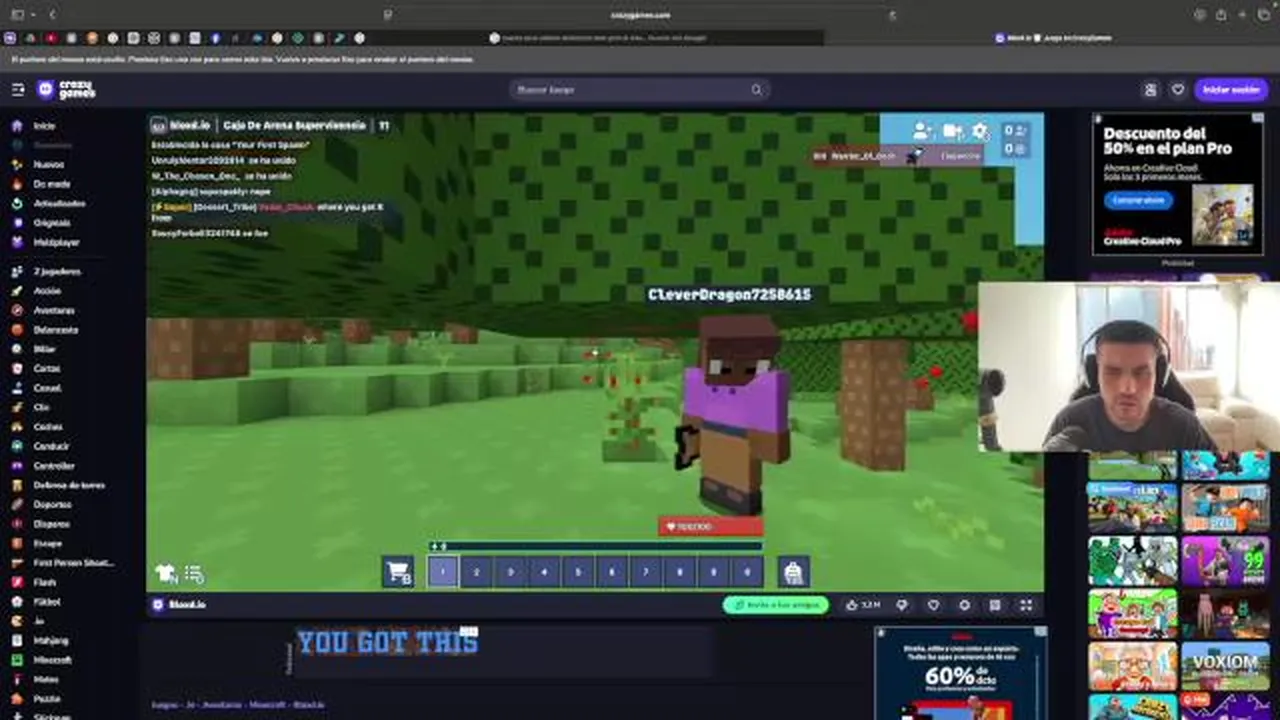Click the Iniciar sesión button
Image resolution: width=1280 pixels, height=720 pixels.
[1231, 90]
